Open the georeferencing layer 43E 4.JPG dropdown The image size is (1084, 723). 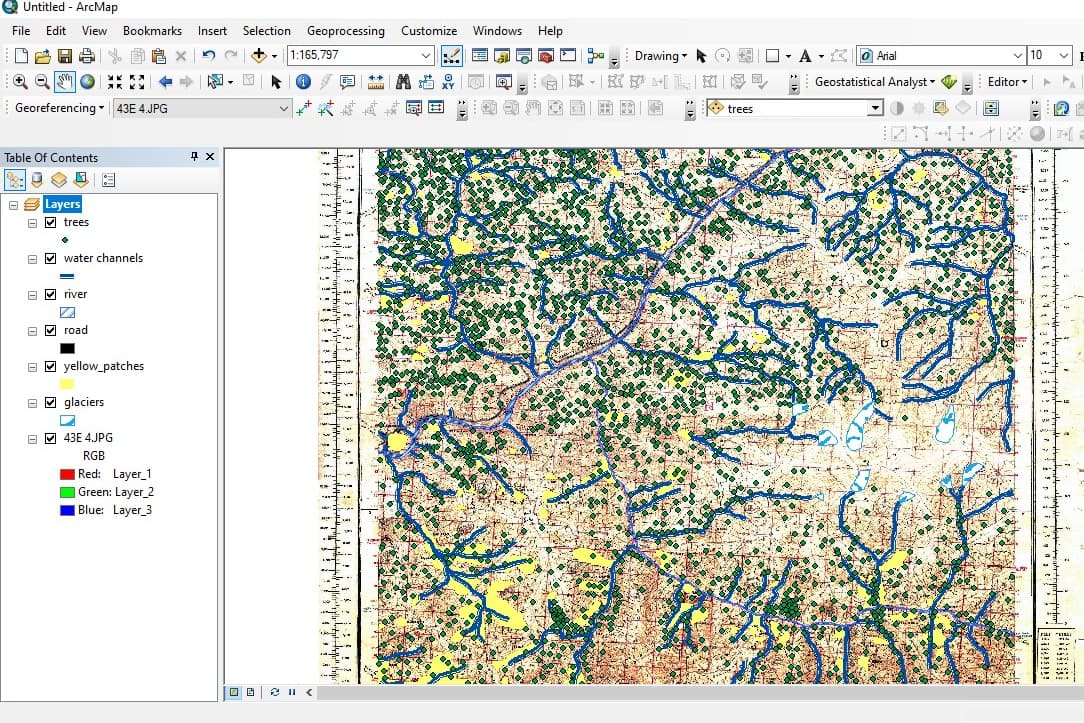click(x=283, y=109)
